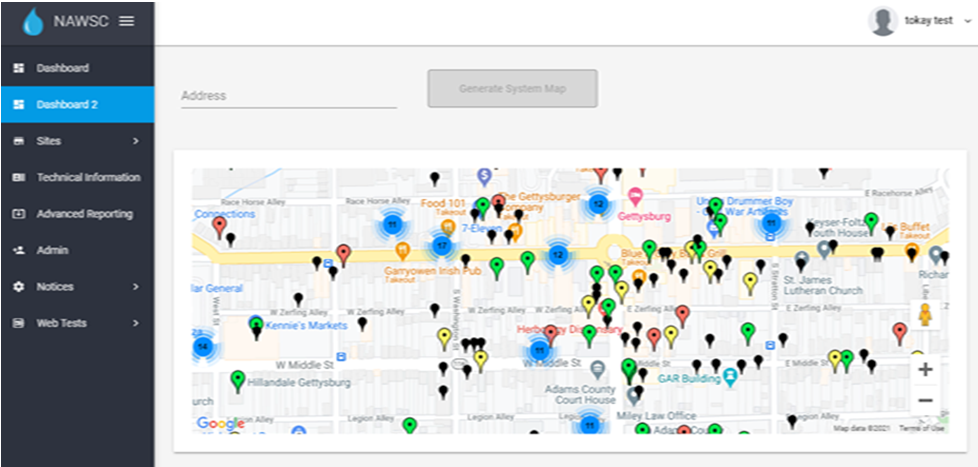This screenshot has width=978, height=467.
Task: Open the Dashboard menu item
Action: click(77, 67)
